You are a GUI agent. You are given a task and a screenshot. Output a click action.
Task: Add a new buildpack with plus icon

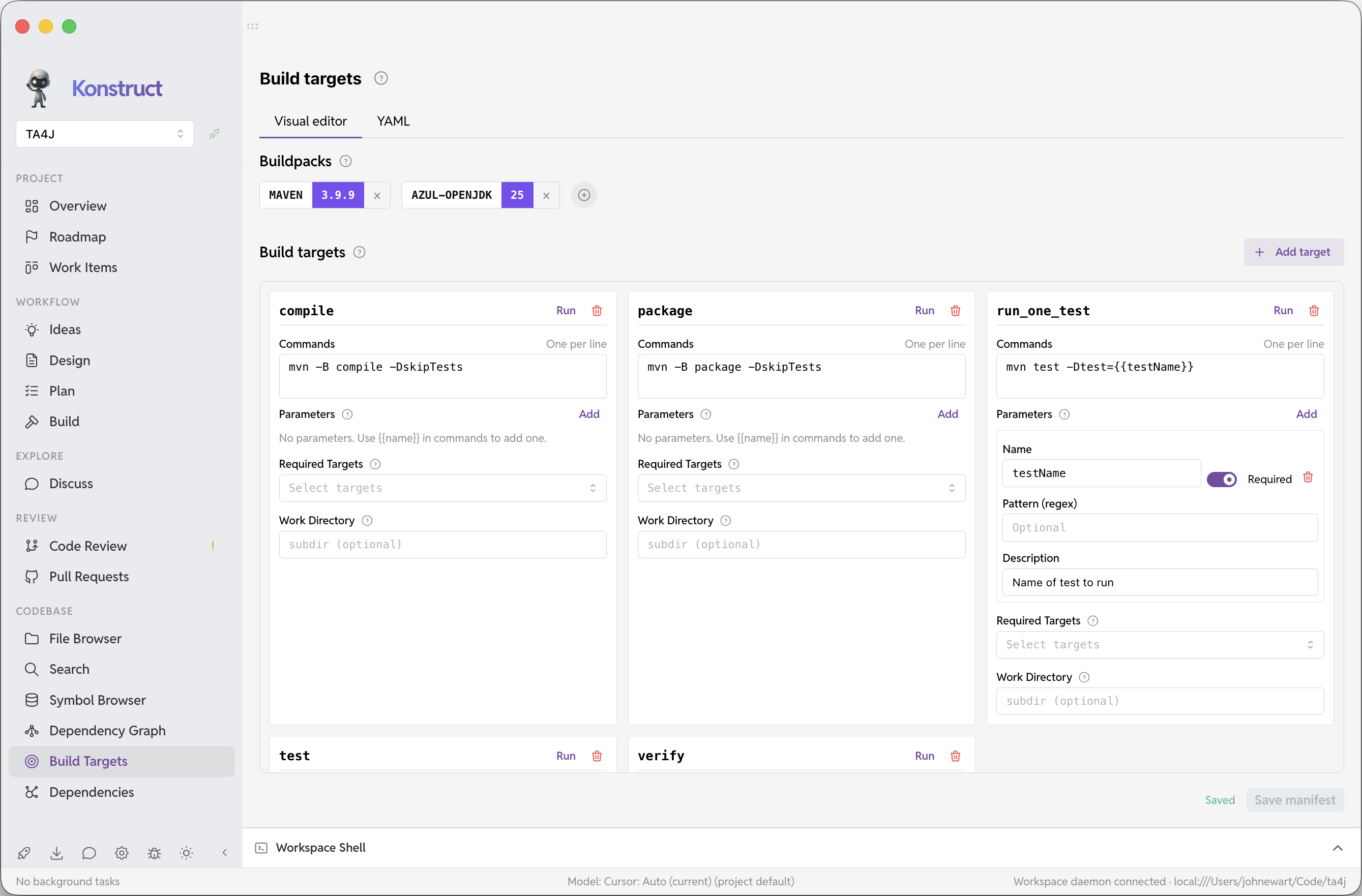click(584, 195)
